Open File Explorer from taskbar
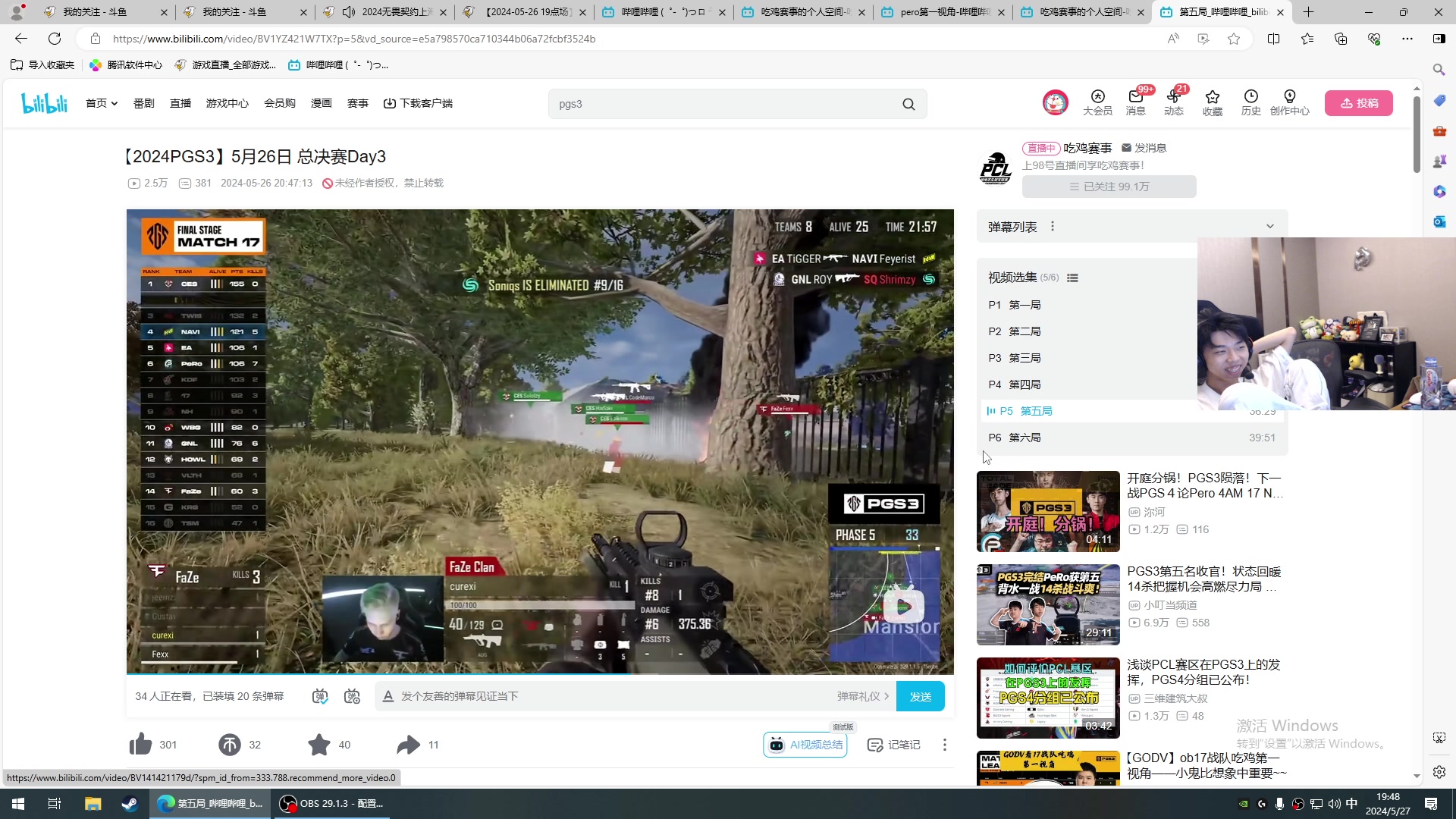This screenshot has width=1456, height=819. [93, 804]
